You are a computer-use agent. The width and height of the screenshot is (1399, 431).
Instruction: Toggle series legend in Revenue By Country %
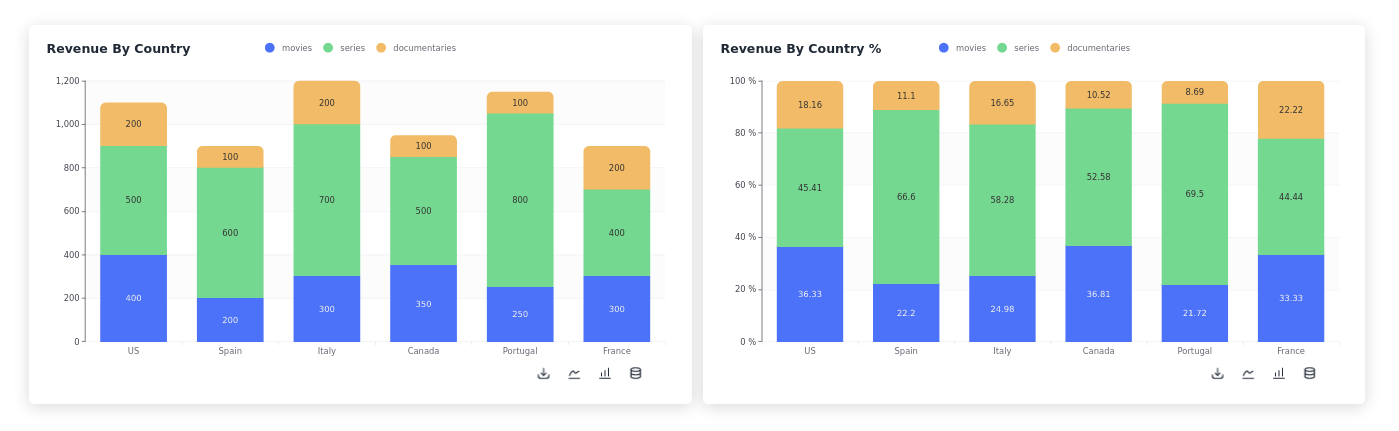[x=1018, y=48]
